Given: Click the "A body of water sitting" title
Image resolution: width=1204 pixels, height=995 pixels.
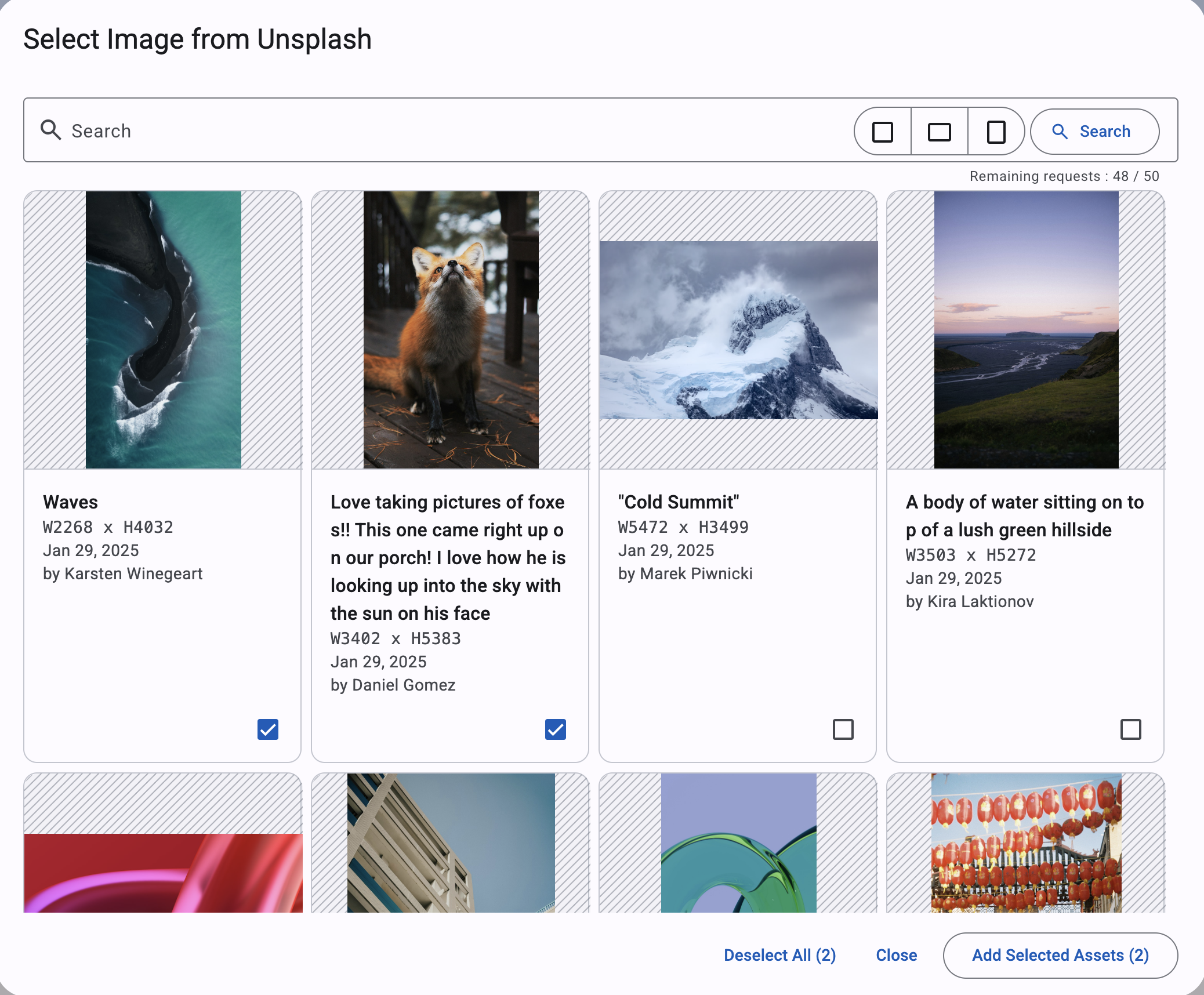Looking at the screenshot, I should pyautogui.click(x=1025, y=515).
